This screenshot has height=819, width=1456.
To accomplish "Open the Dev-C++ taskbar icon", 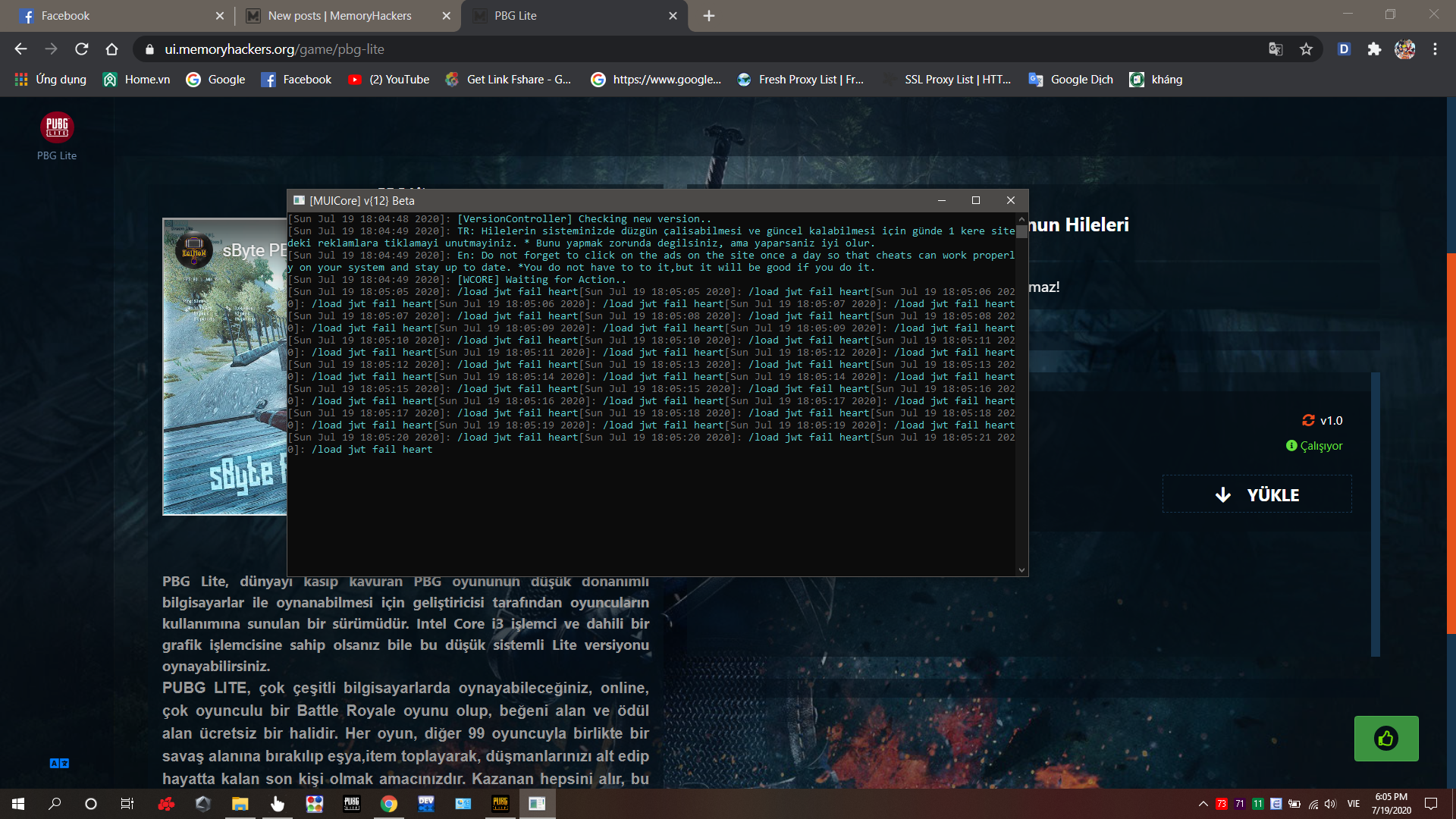I will pos(426,804).
